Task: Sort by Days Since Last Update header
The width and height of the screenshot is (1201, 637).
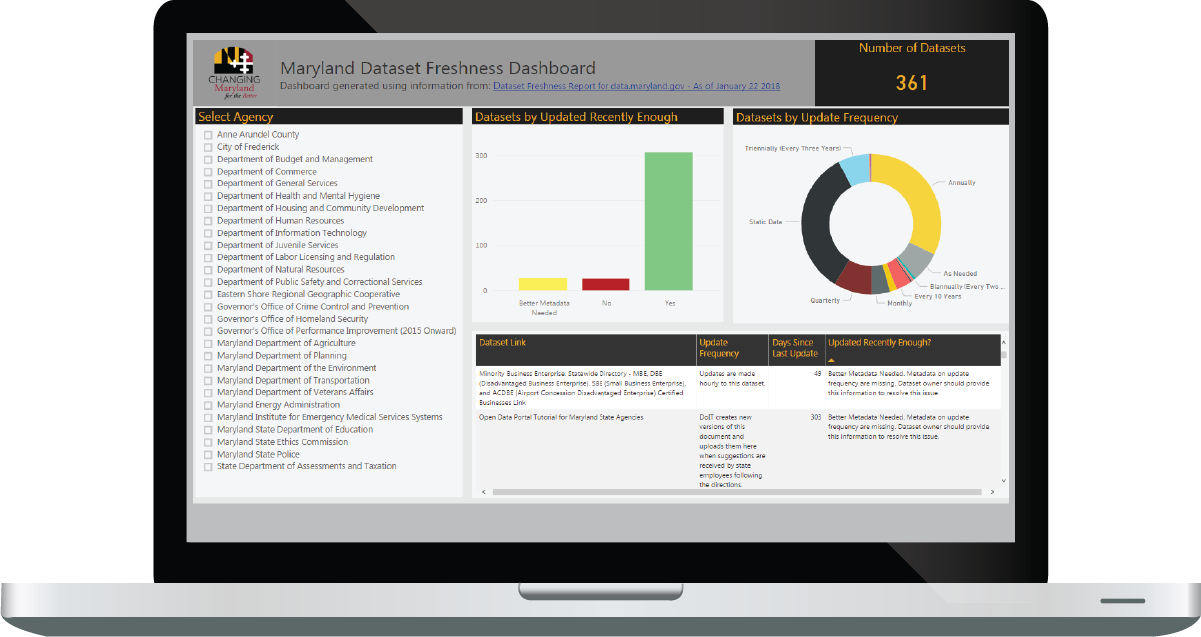Action: point(795,348)
